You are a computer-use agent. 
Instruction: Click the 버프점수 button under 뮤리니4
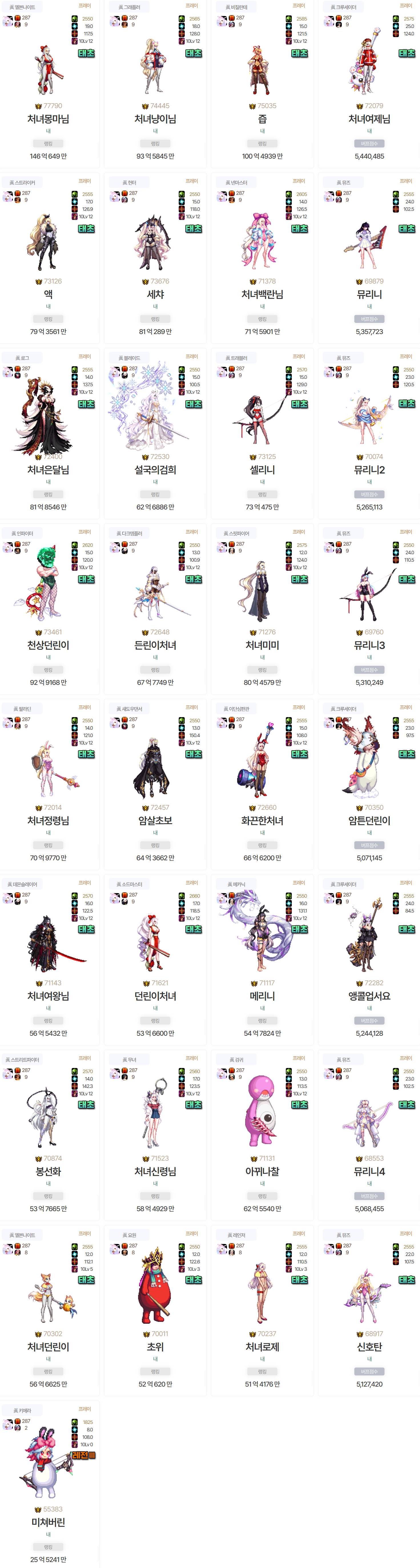[369, 1196]
